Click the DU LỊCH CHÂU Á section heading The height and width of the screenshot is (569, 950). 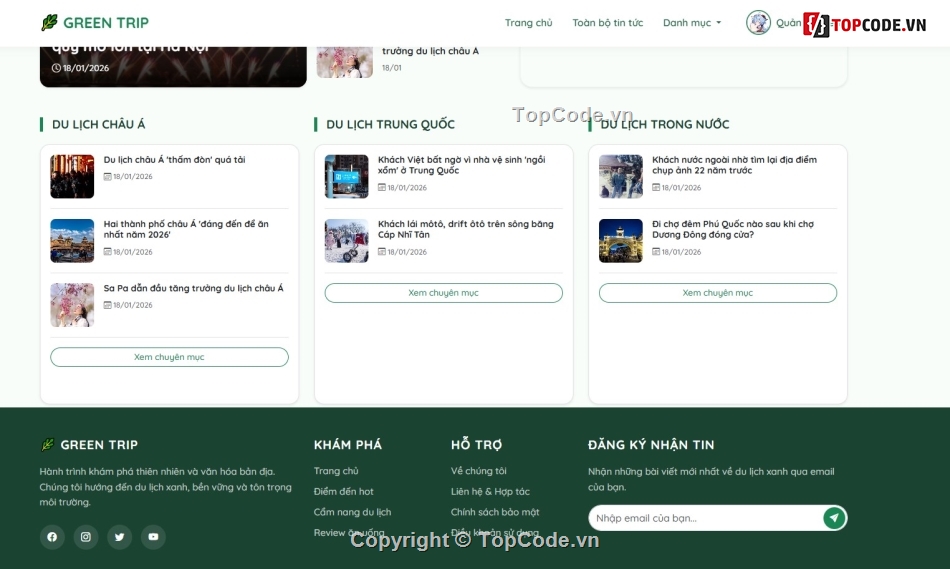pos(99,124)
